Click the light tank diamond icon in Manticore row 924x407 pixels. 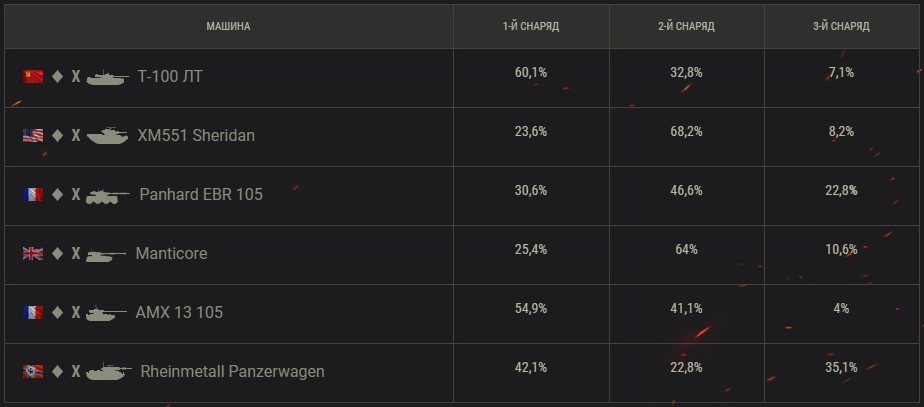tap(57, 253)
